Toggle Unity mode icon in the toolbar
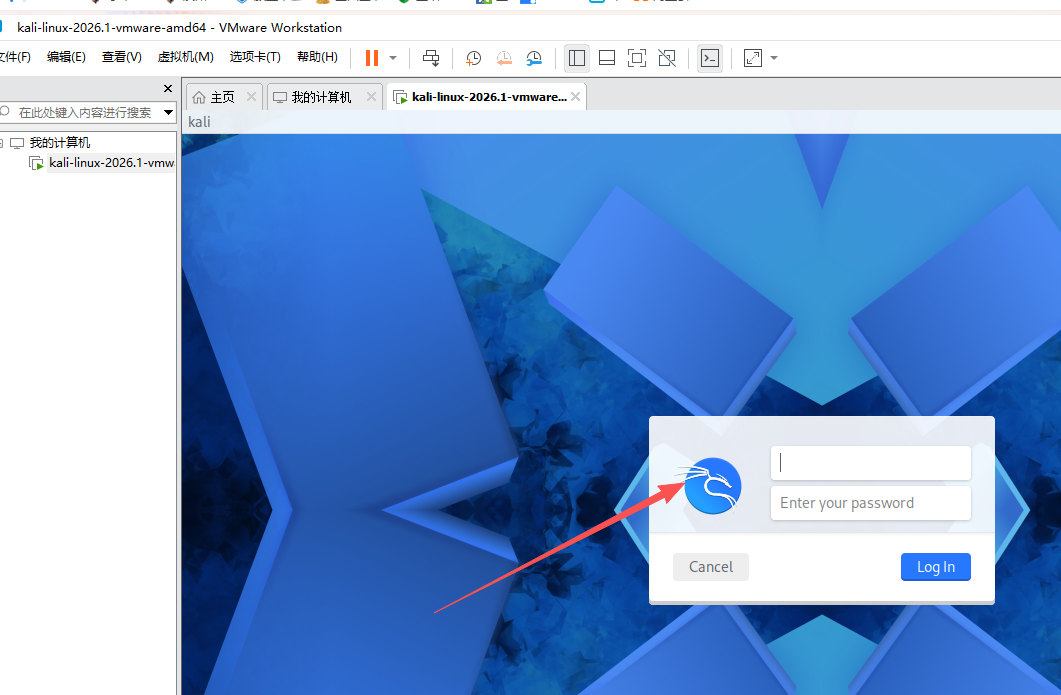This screenshot has height=695, width=1061. pos(667,58)
